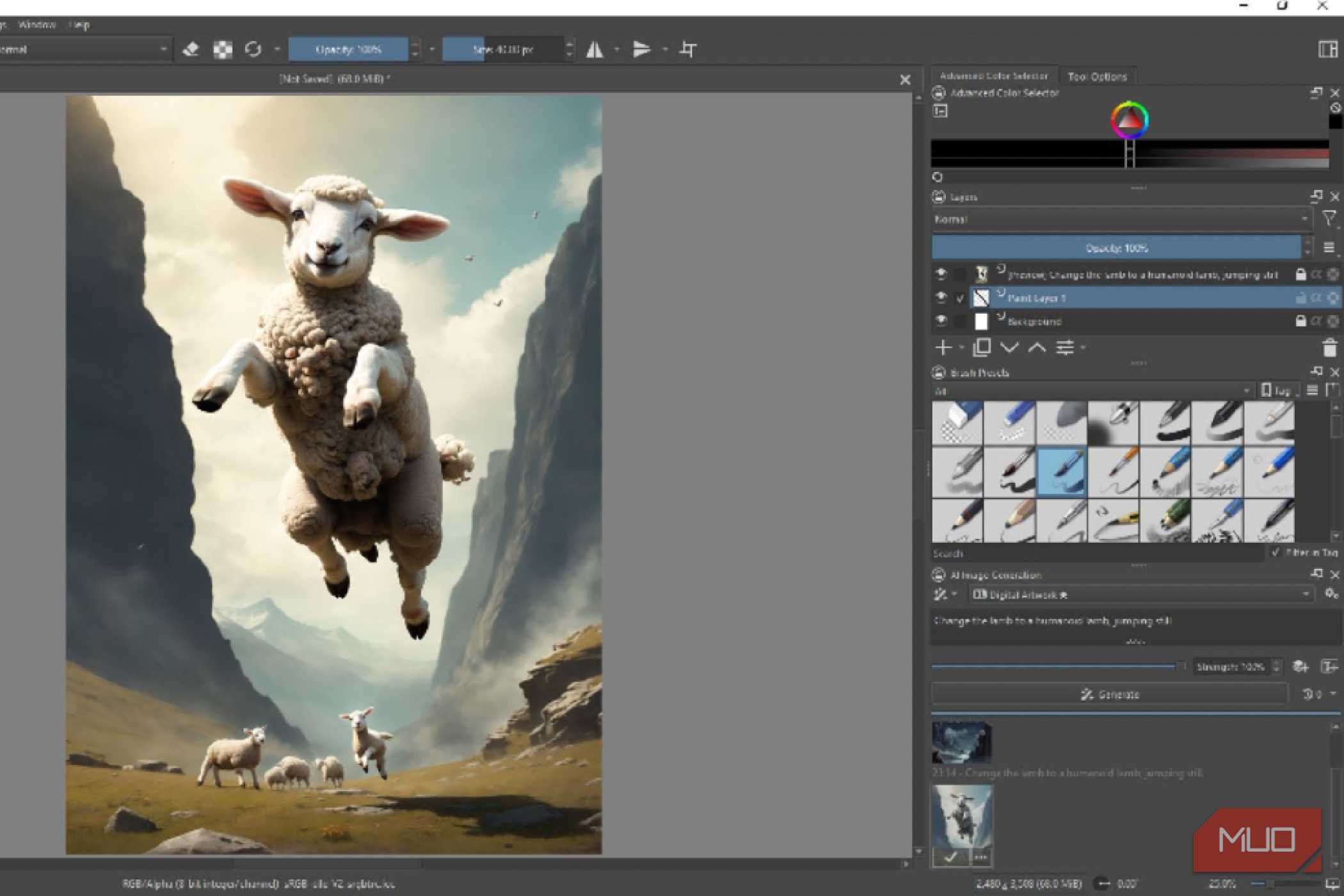Image resolution: width=1344 pixels, height=896 pixels.
Task: Open horizontal mirror options arrow
Action: tap(616, 49)
